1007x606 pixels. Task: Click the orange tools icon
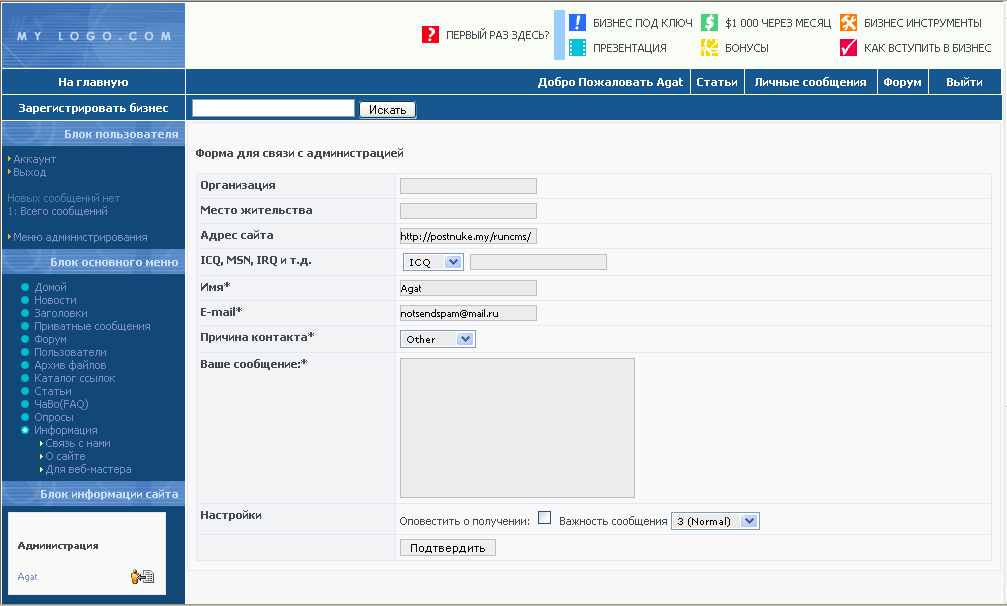pos(848,22)
